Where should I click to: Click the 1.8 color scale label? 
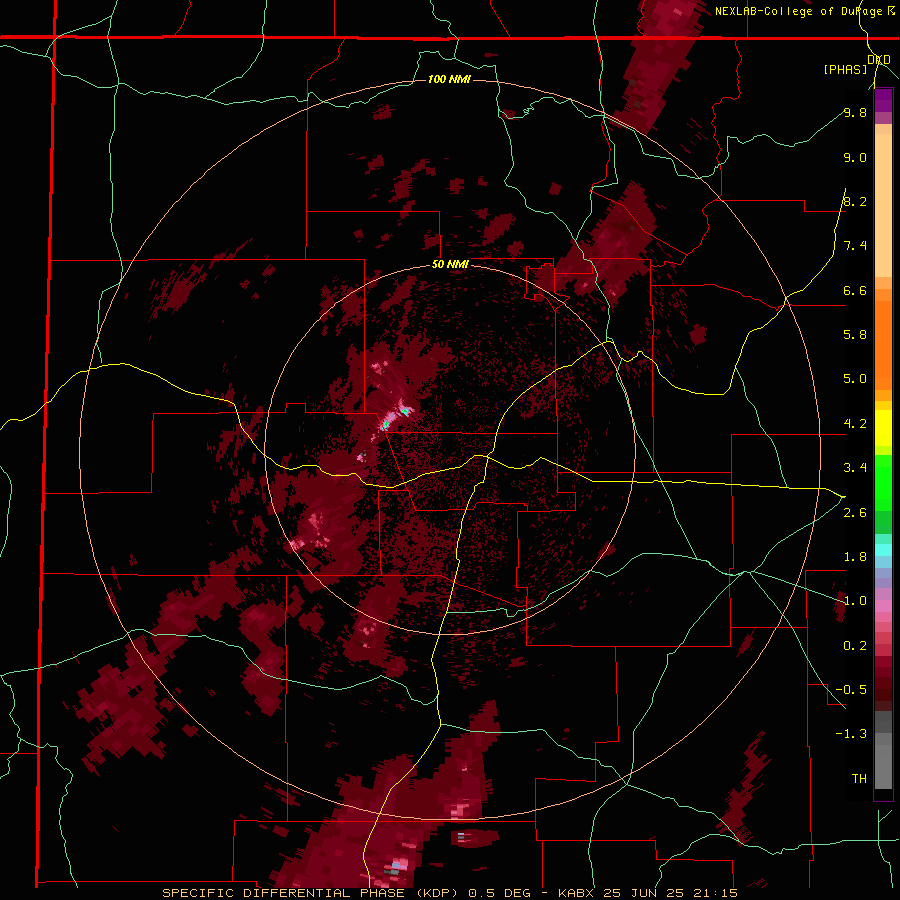pyautogui.click(x=855, y=557)
